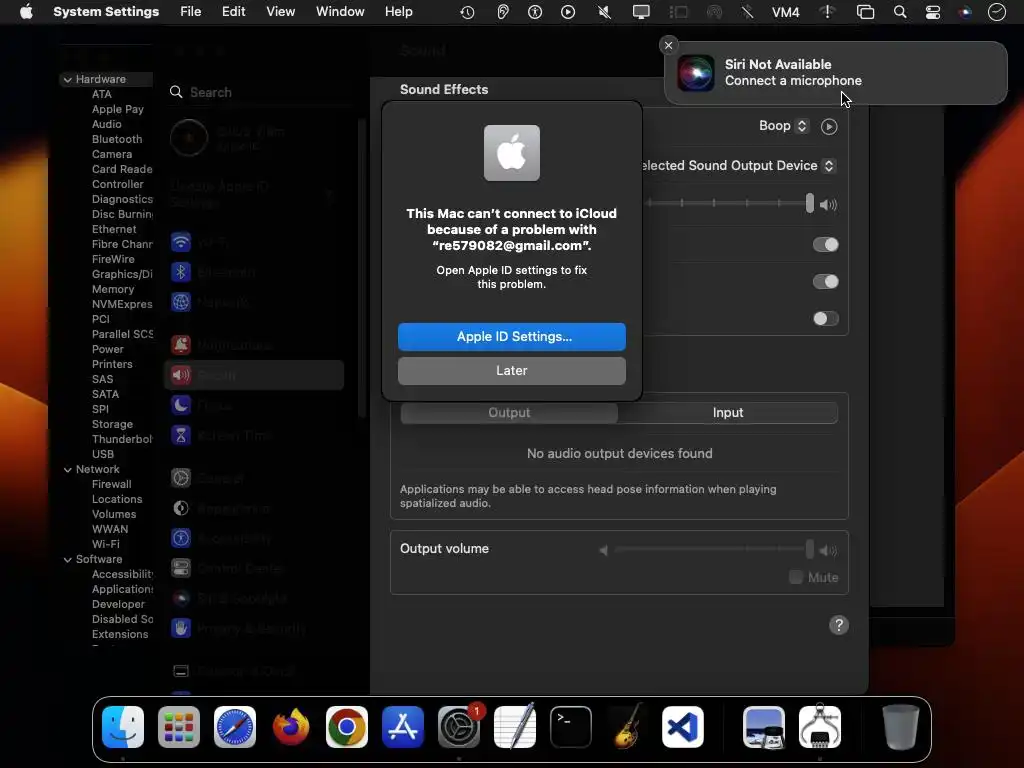This screenshot has width=1024, height=768.
Task: Open System Information icon in Dock
Action: 820,727
